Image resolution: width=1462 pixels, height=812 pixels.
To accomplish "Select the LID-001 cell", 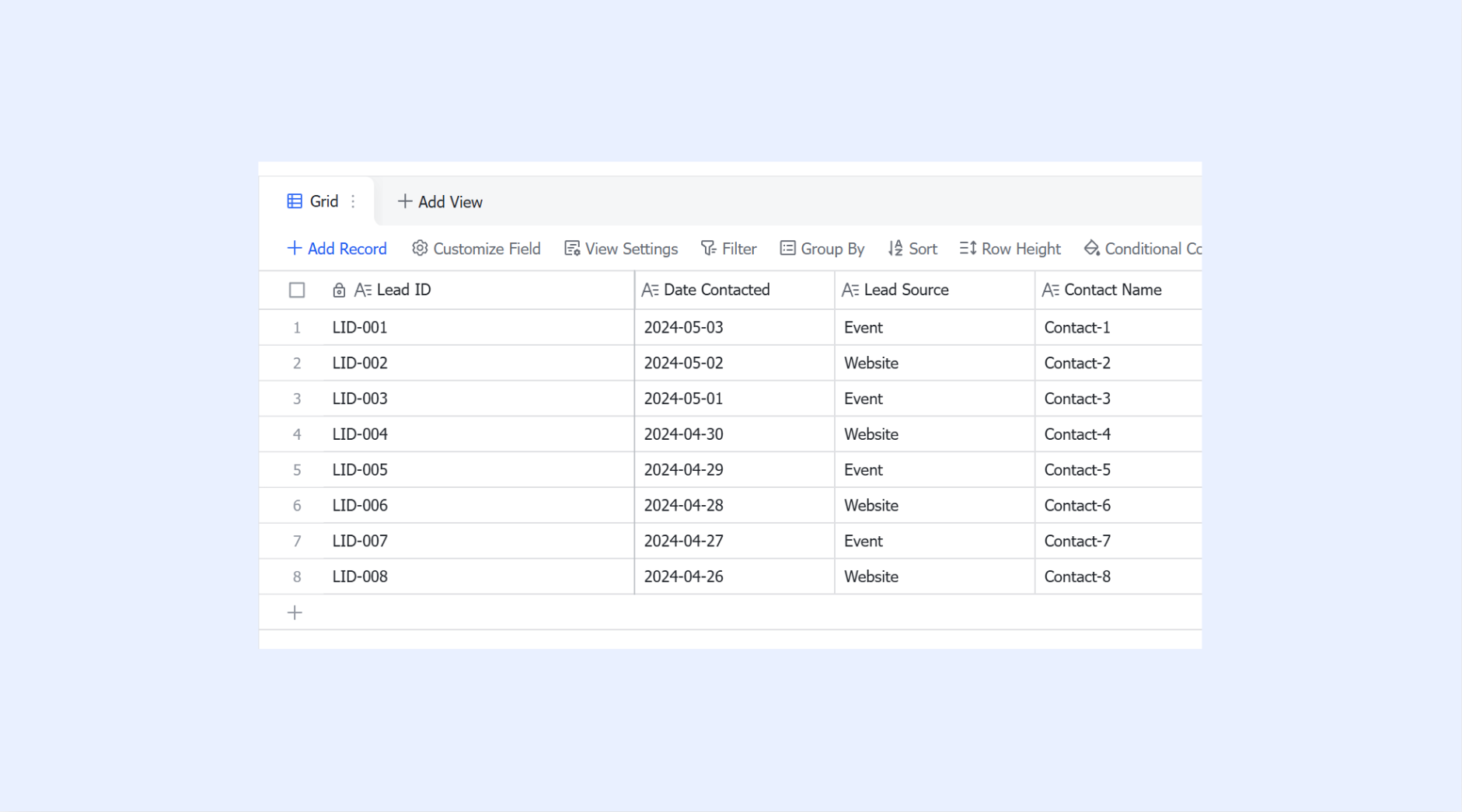I will [479, 327].
